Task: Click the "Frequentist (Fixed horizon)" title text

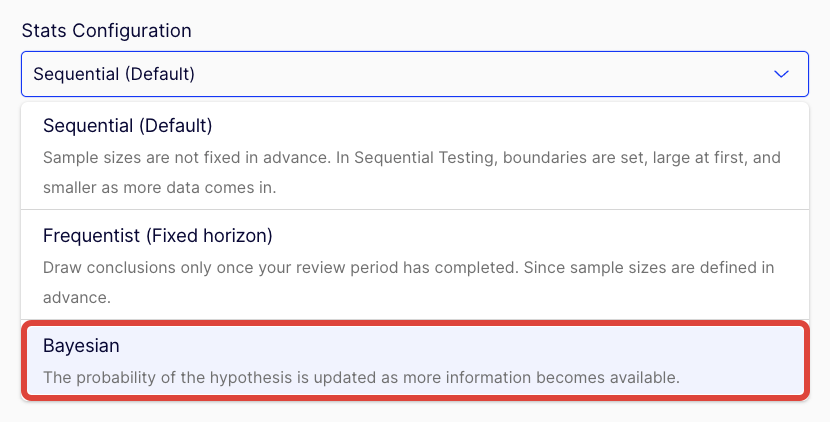Action: click(x=158, y=236)
